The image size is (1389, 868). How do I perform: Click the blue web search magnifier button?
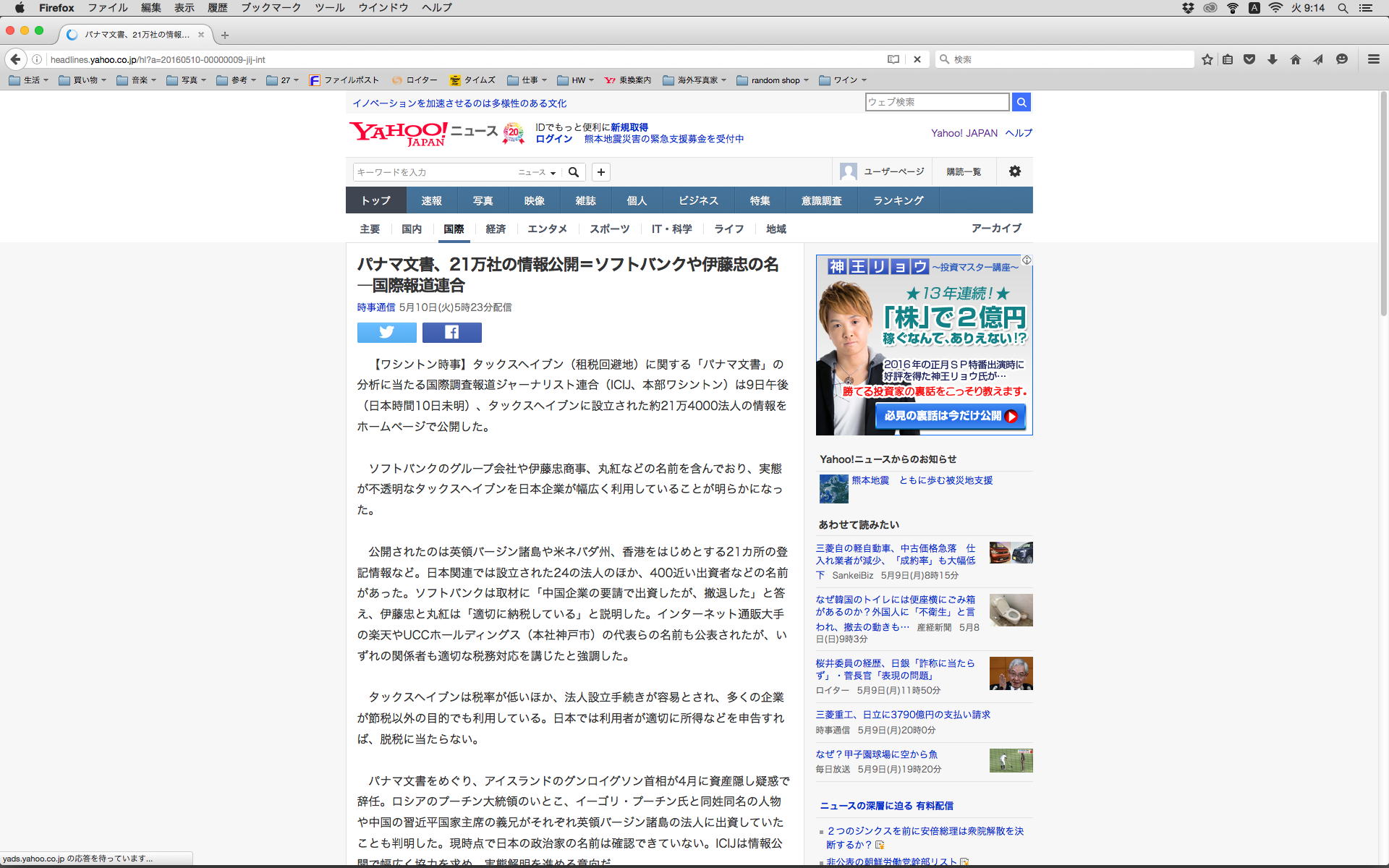click(x=1021, y=102)
